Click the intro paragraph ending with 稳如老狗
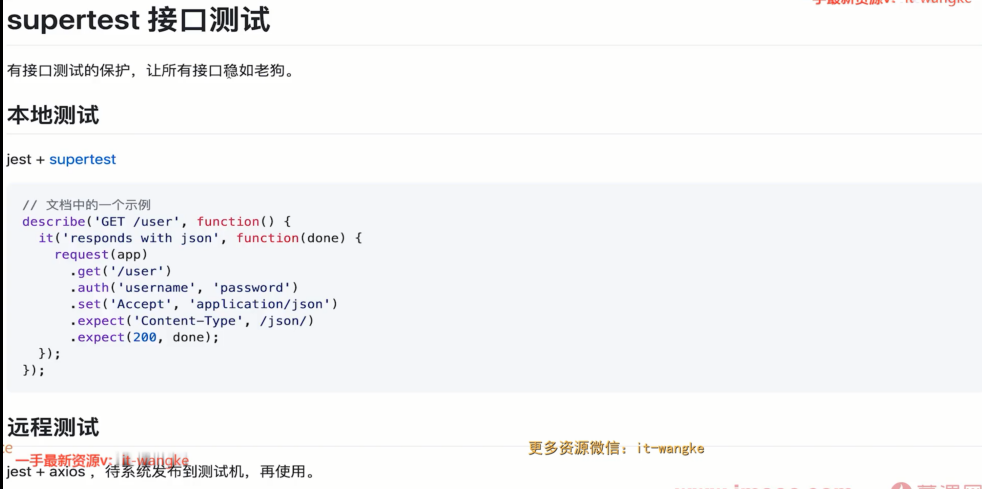This screenshot has width=982, height=489. [x=150, y=71]
